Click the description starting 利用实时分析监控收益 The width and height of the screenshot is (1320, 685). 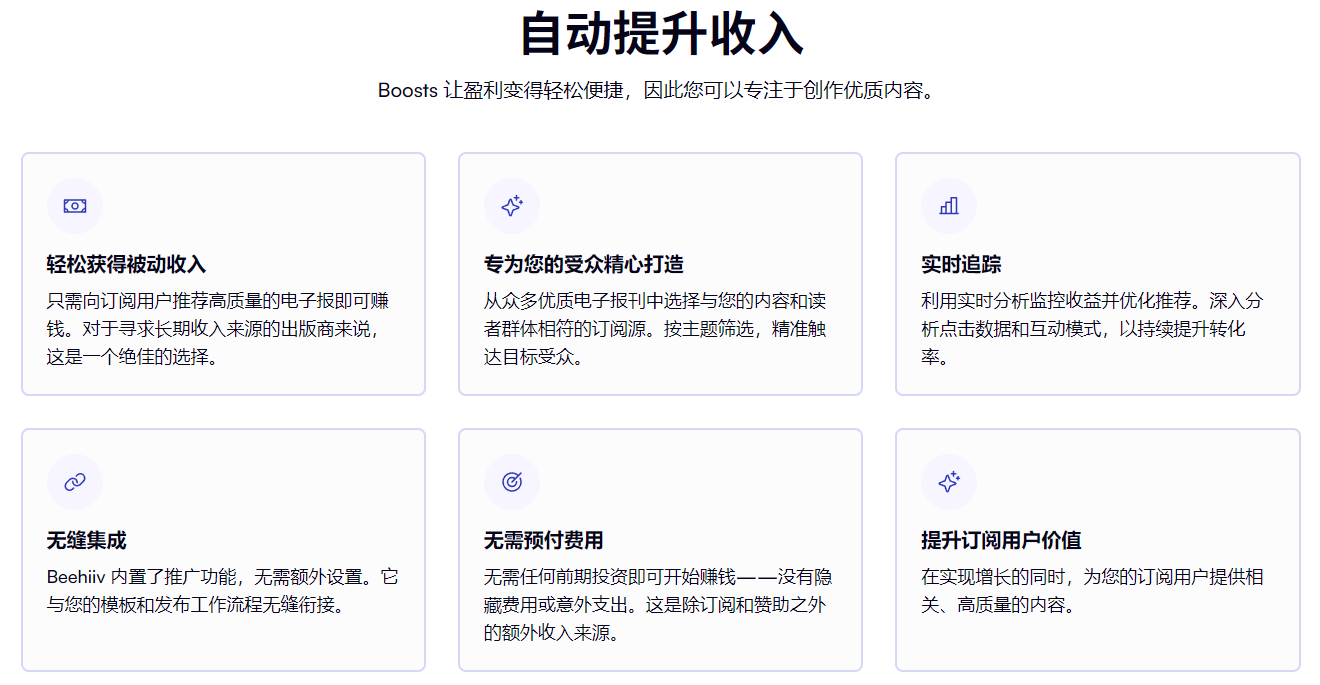click(1092, 329)
